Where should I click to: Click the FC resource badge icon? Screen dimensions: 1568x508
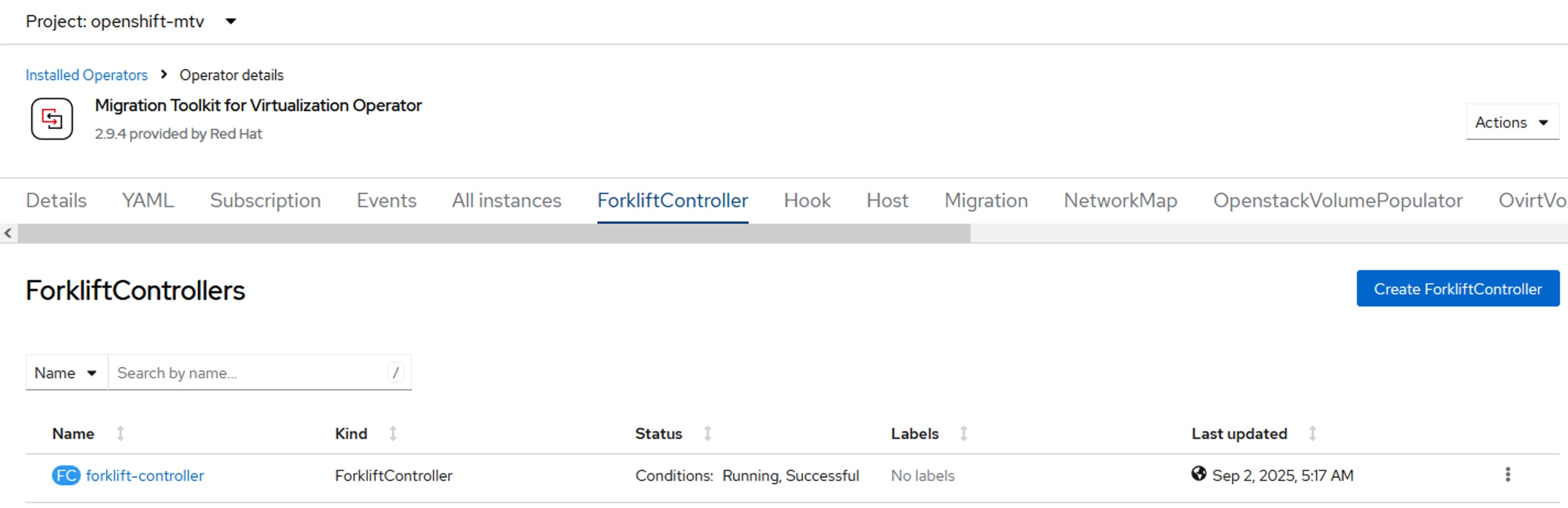click(x=66, y=475)
